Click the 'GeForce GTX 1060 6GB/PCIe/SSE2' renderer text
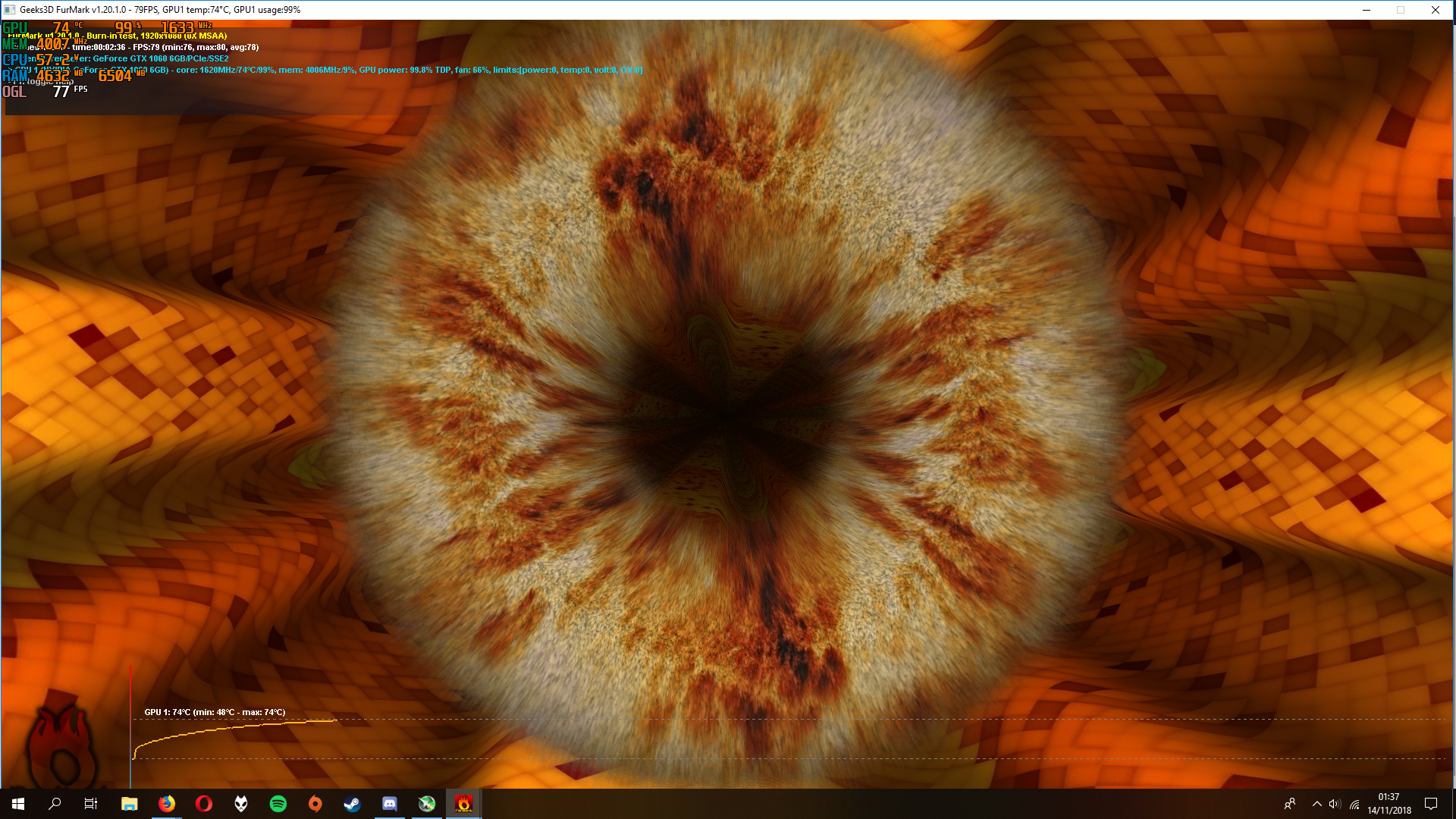Viewport: 1456px width, 819px height. coord(161,58)
